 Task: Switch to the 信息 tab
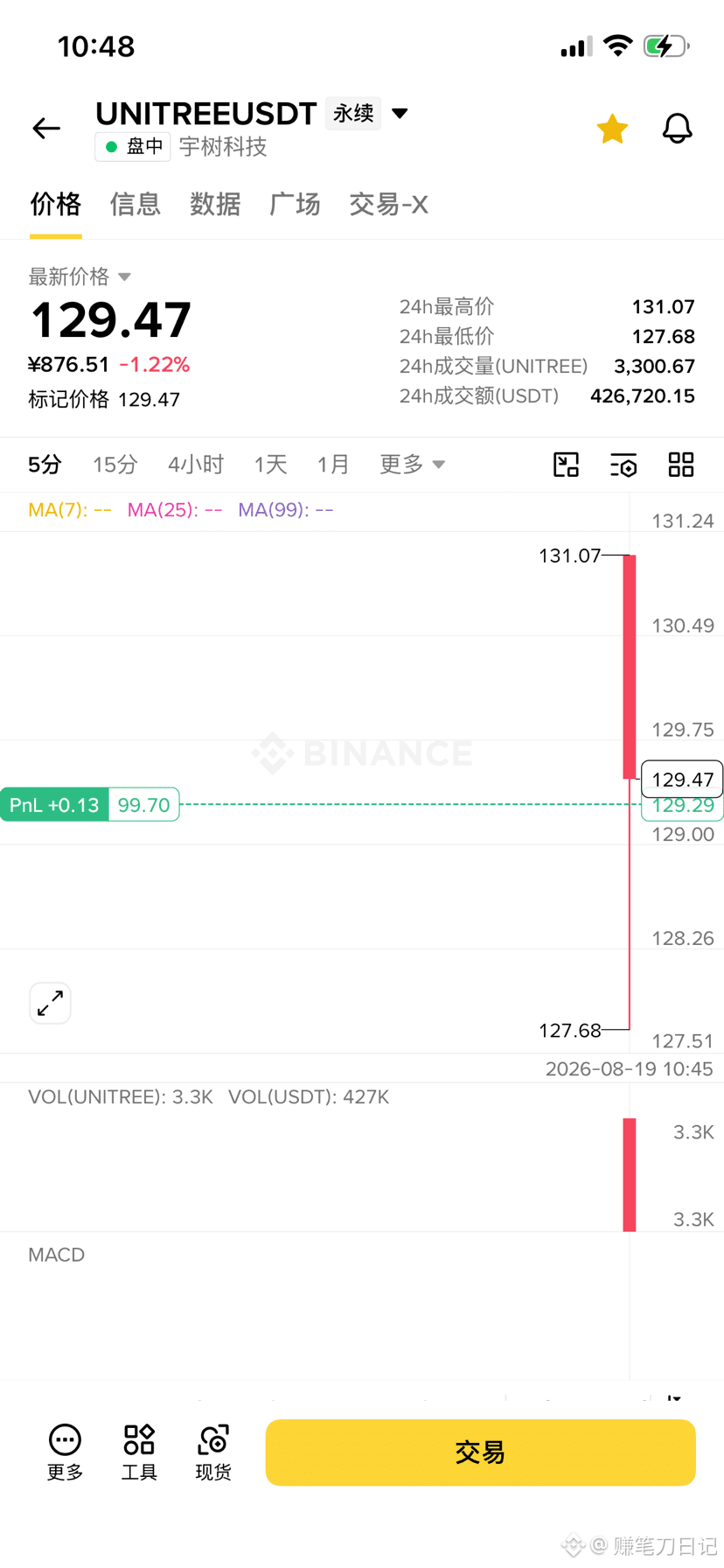tap(136, 204)
